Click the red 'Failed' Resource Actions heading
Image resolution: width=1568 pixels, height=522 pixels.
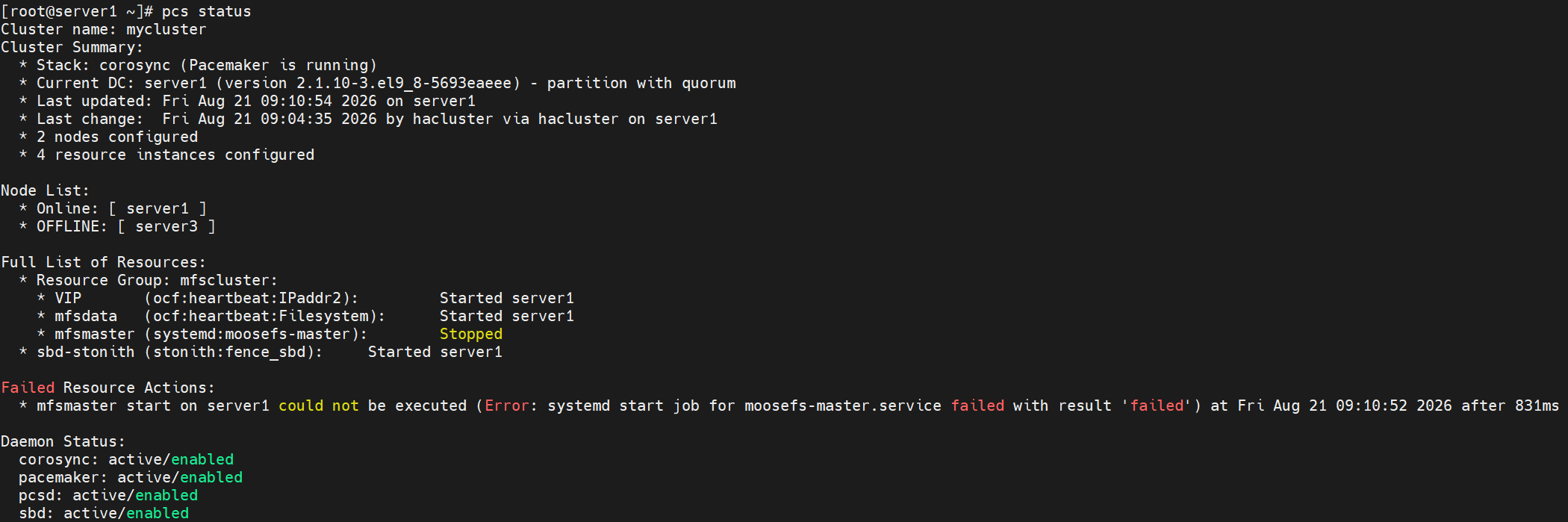pos(28,388)
